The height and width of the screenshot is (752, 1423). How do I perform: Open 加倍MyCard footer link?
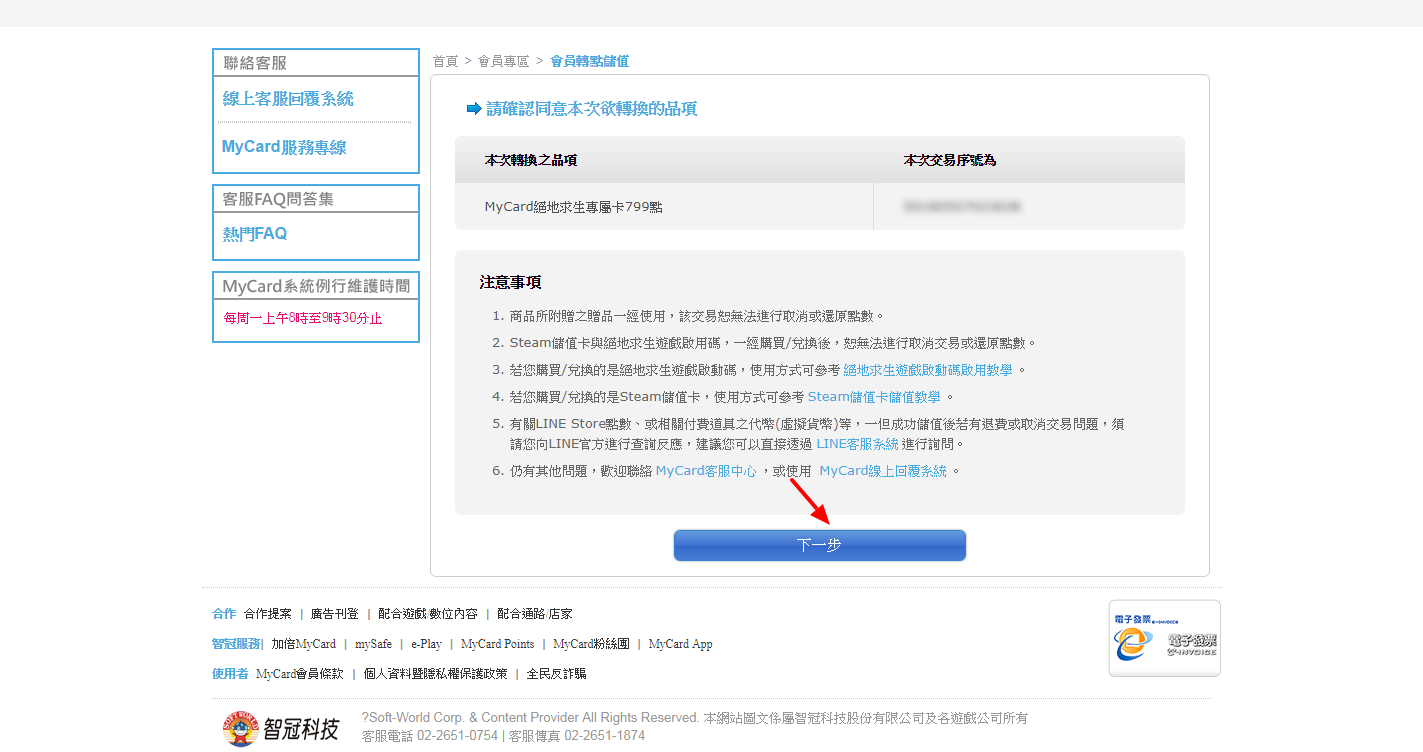coord(304,644)
